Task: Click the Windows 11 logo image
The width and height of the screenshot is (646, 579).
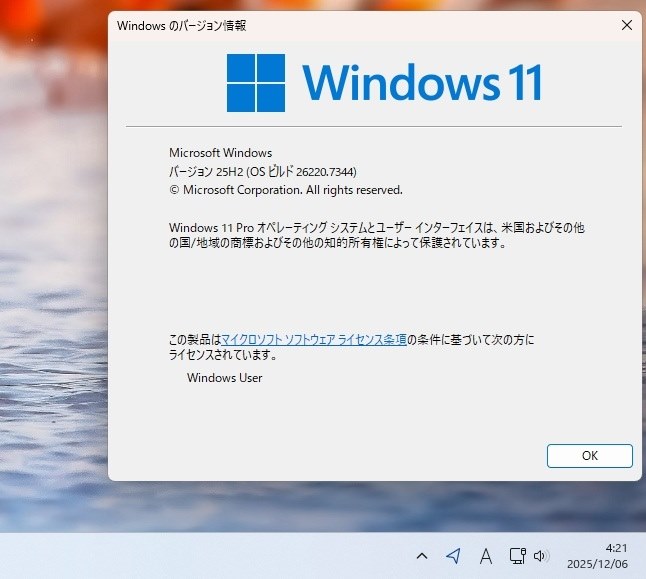Action: (x=384, y=83)
